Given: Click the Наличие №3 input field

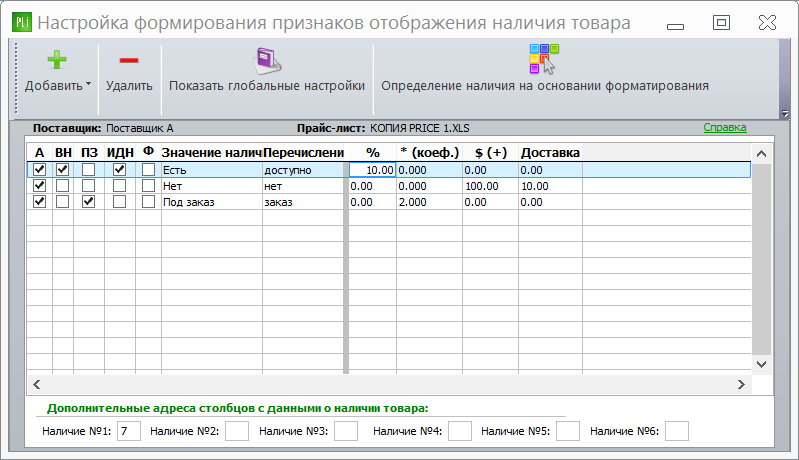Looking at the screenshot, I should 346,431.
